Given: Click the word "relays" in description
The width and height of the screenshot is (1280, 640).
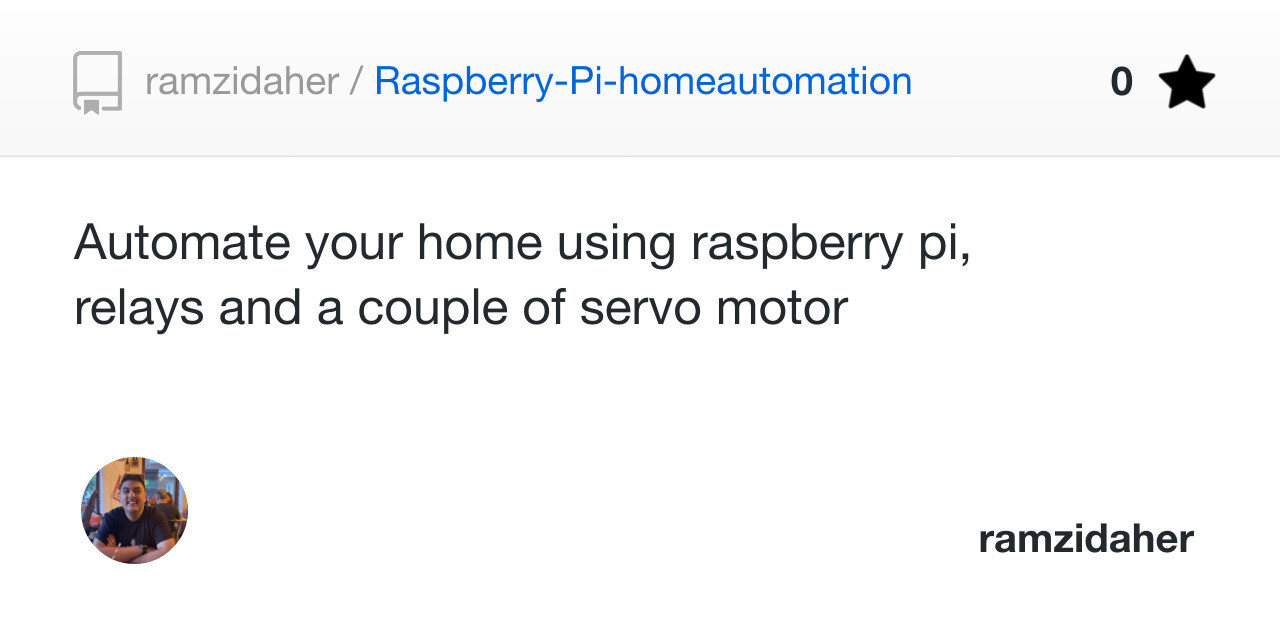Looking at the screenshot, I should pyautogui.click(x=138, y=308).
